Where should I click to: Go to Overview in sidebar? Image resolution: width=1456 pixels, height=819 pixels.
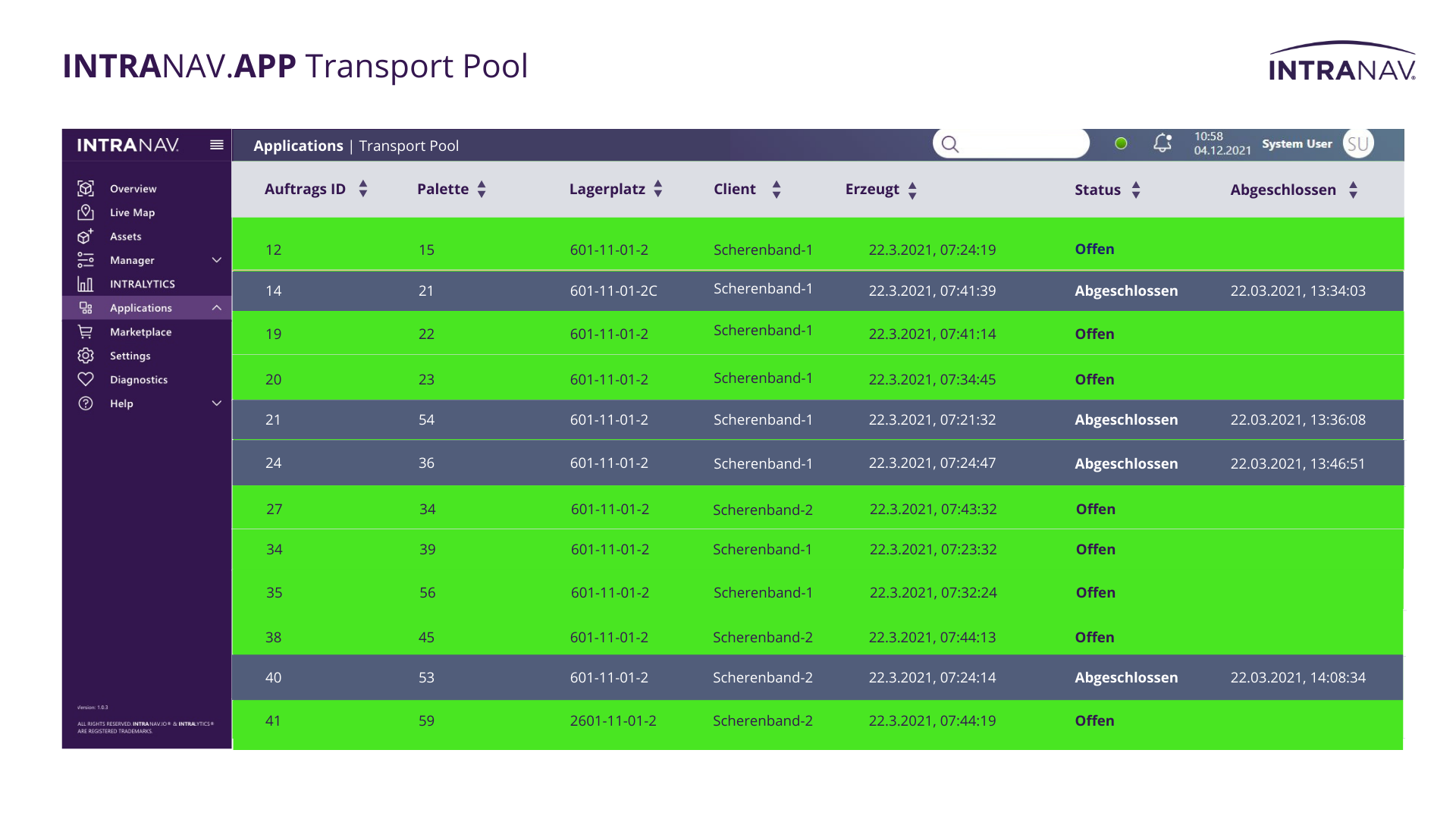click(133, 189)
